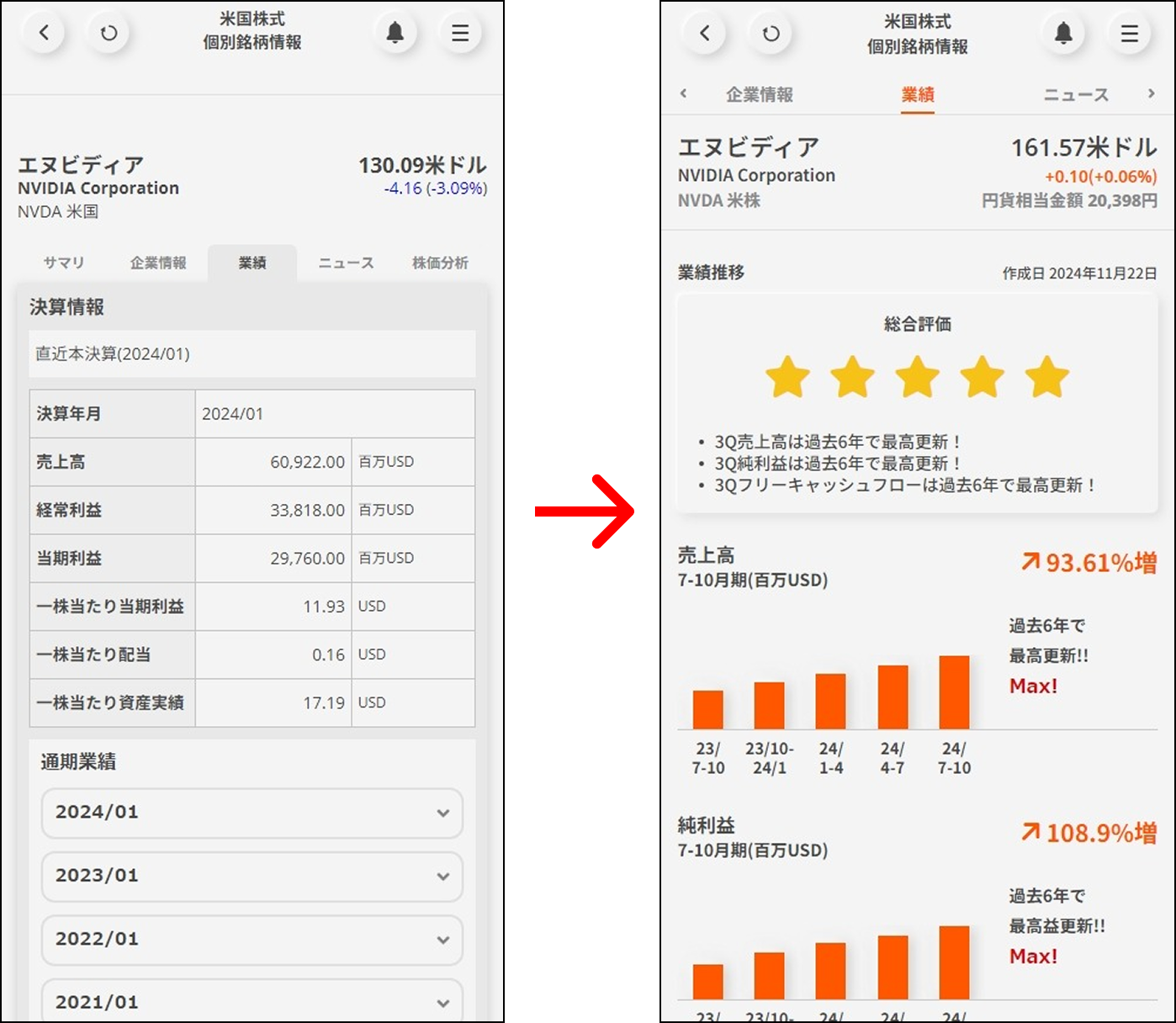Tap reload icon in right app header
This screenshot has height=1023, width=1176.
click(771, 33)
